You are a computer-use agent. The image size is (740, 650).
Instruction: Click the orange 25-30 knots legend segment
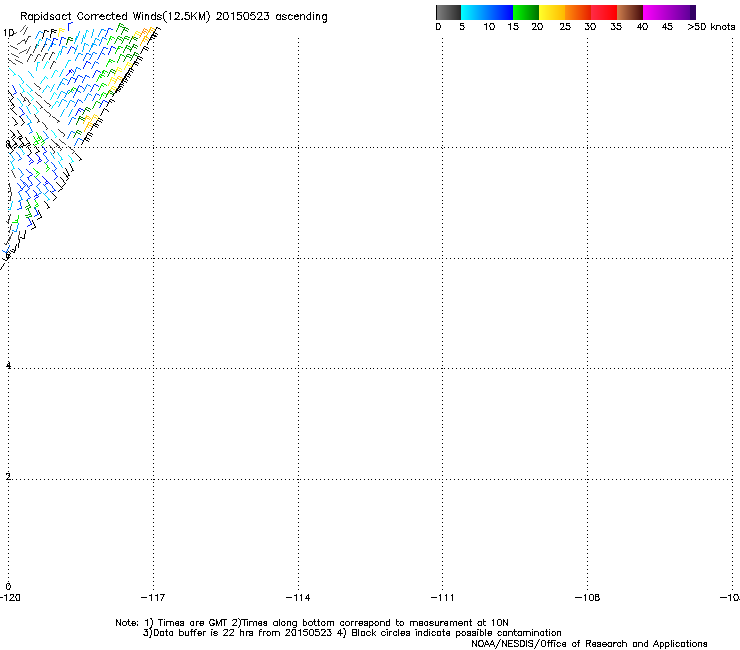pos(578,12)
